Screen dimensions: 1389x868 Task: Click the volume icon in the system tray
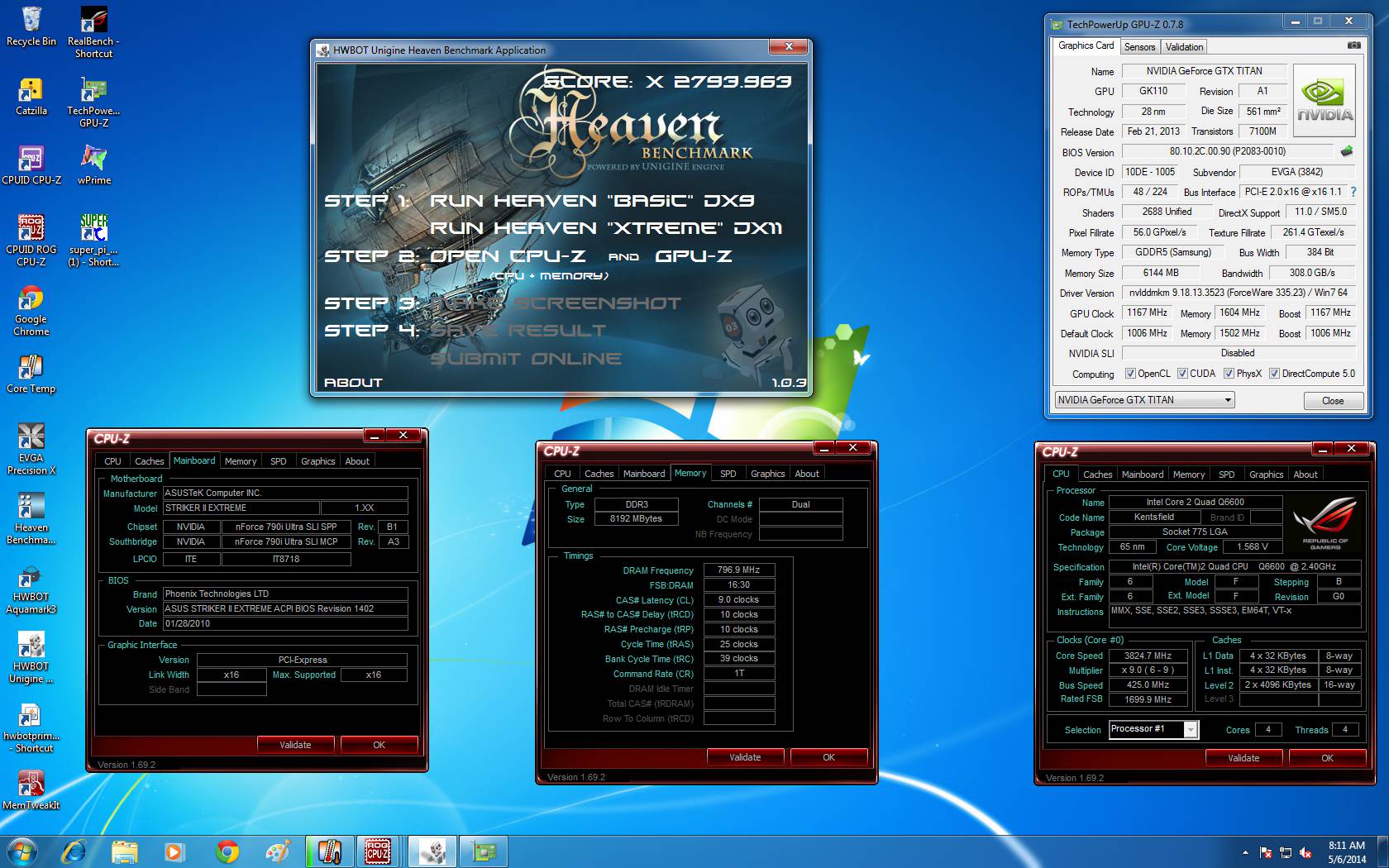coord(1305,852)
